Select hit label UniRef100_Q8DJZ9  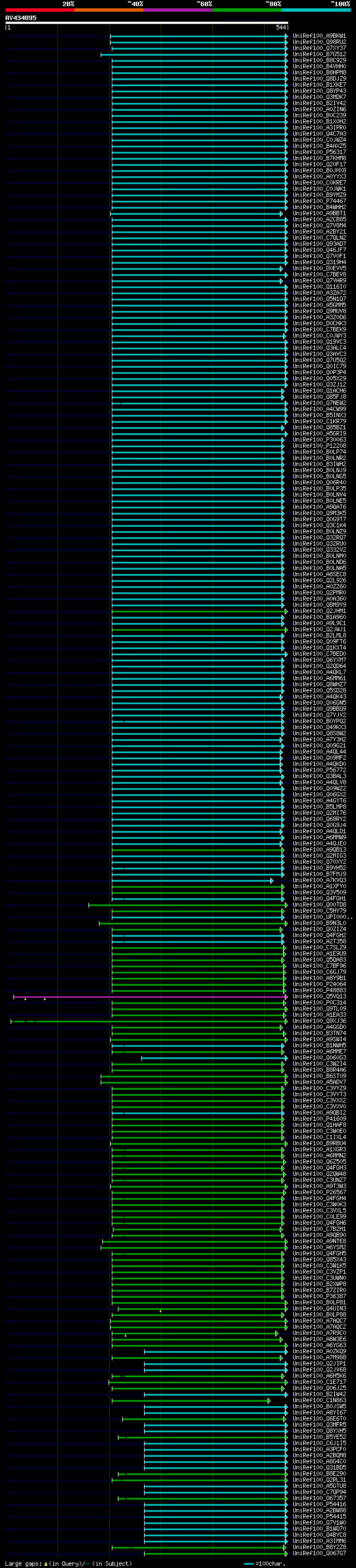[x=319, y=78]
